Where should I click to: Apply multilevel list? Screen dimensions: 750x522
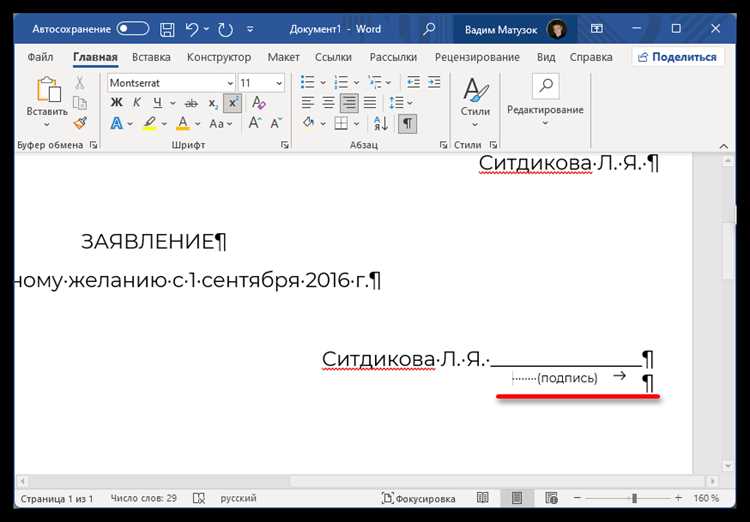(375, 82)
